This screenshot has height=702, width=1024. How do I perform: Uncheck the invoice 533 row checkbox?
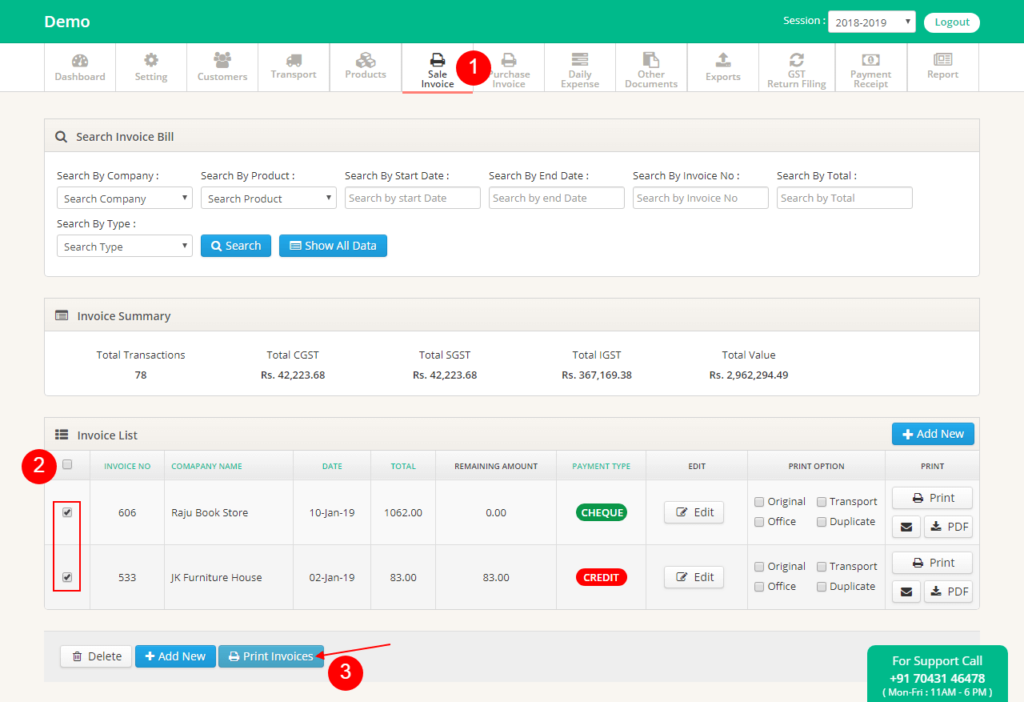point(67,577)
